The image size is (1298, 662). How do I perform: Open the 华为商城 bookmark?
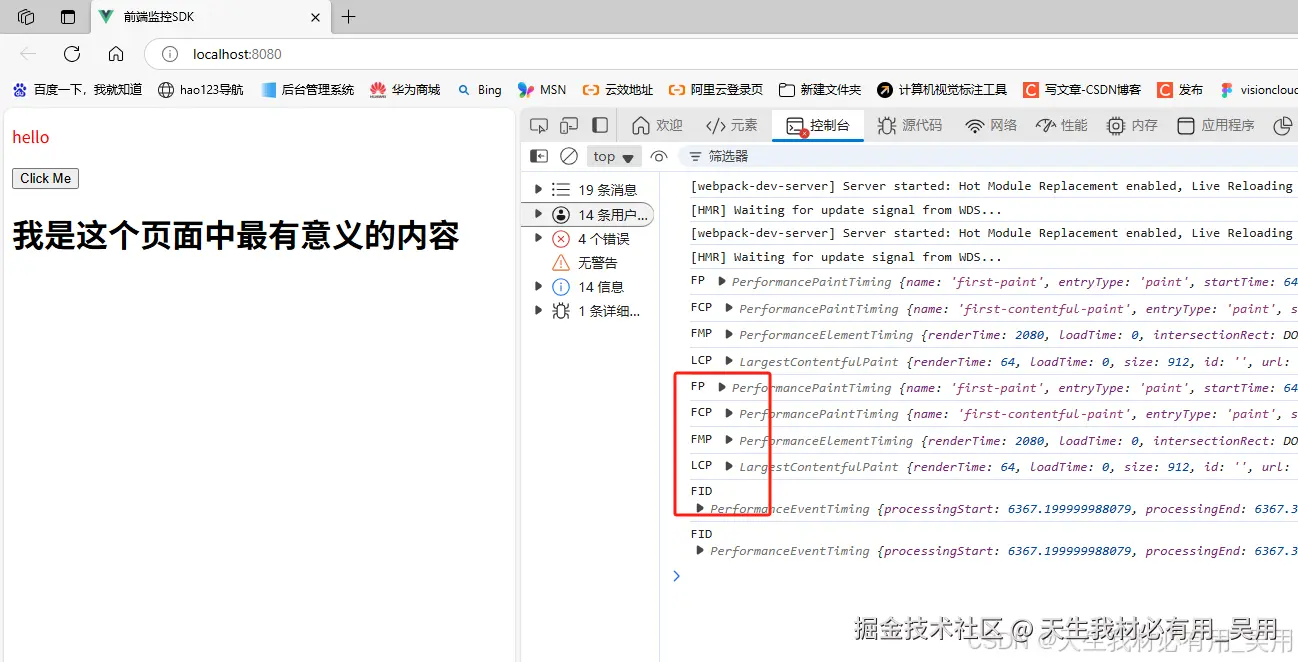click(405, 90)
